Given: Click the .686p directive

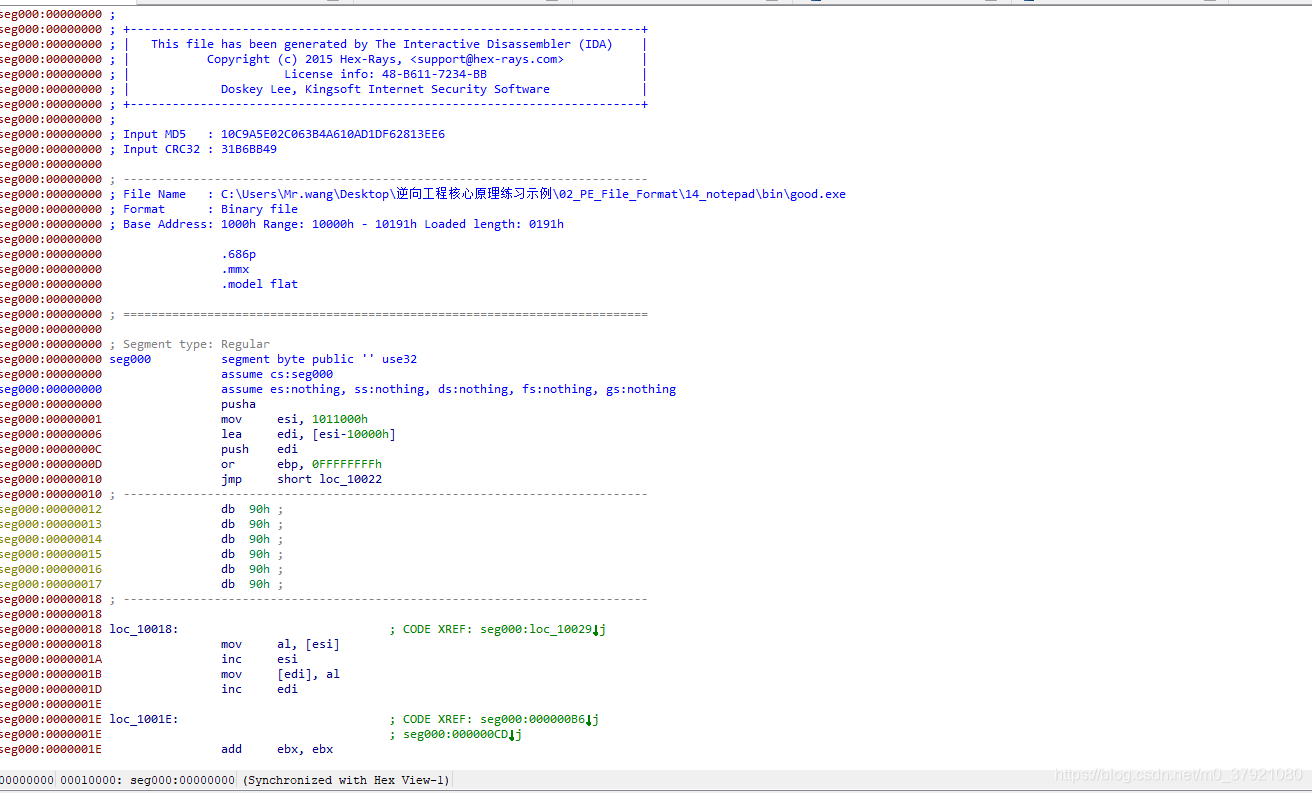Looking at the screenshot, I should coord(238,254).
